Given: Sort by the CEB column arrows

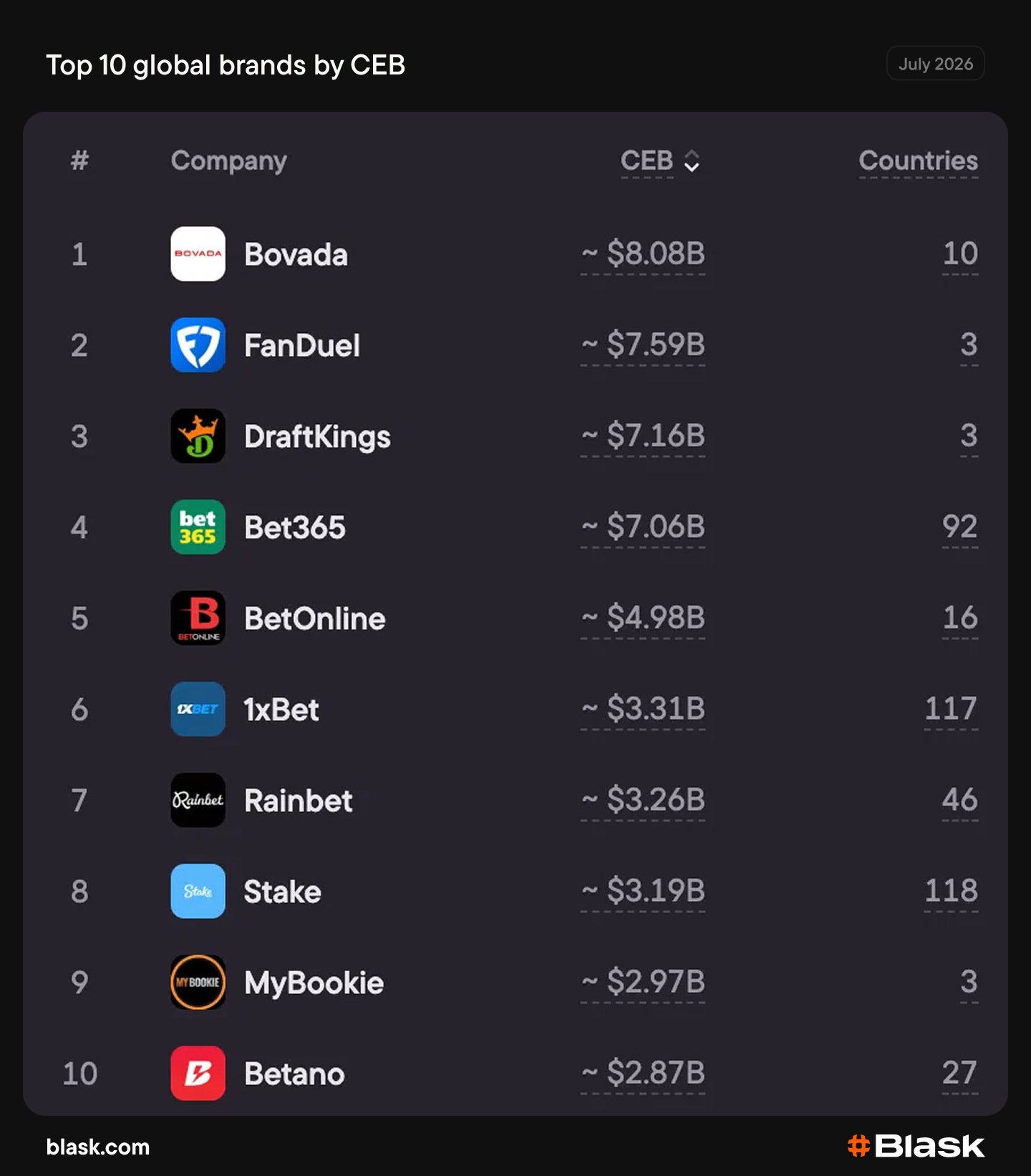Looking at the screenshot, I should 692,161.
